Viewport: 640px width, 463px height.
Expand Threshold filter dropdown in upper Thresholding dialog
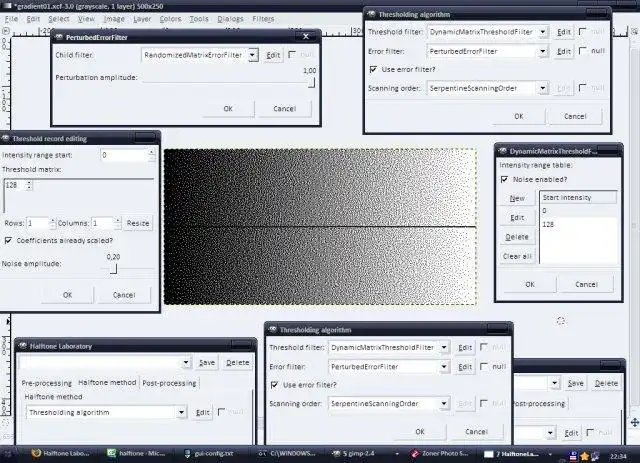point(542,32)
